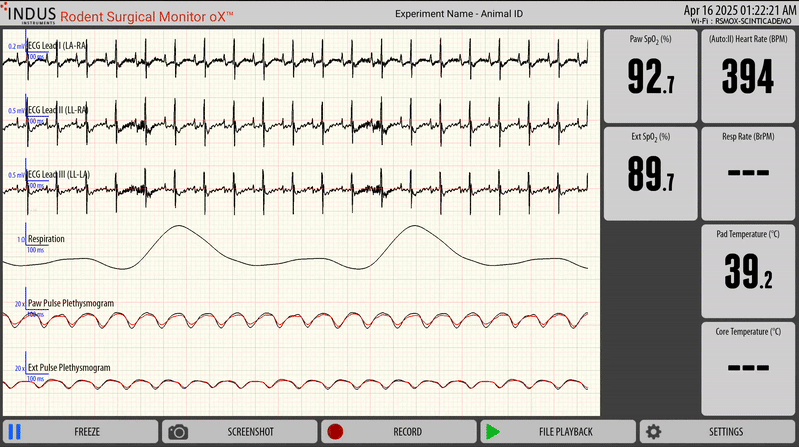The width and height of the screenshot is (799, 447).
Task: Click the 20x scale on Ext Plethysmogram
Action: click(19, 368)
